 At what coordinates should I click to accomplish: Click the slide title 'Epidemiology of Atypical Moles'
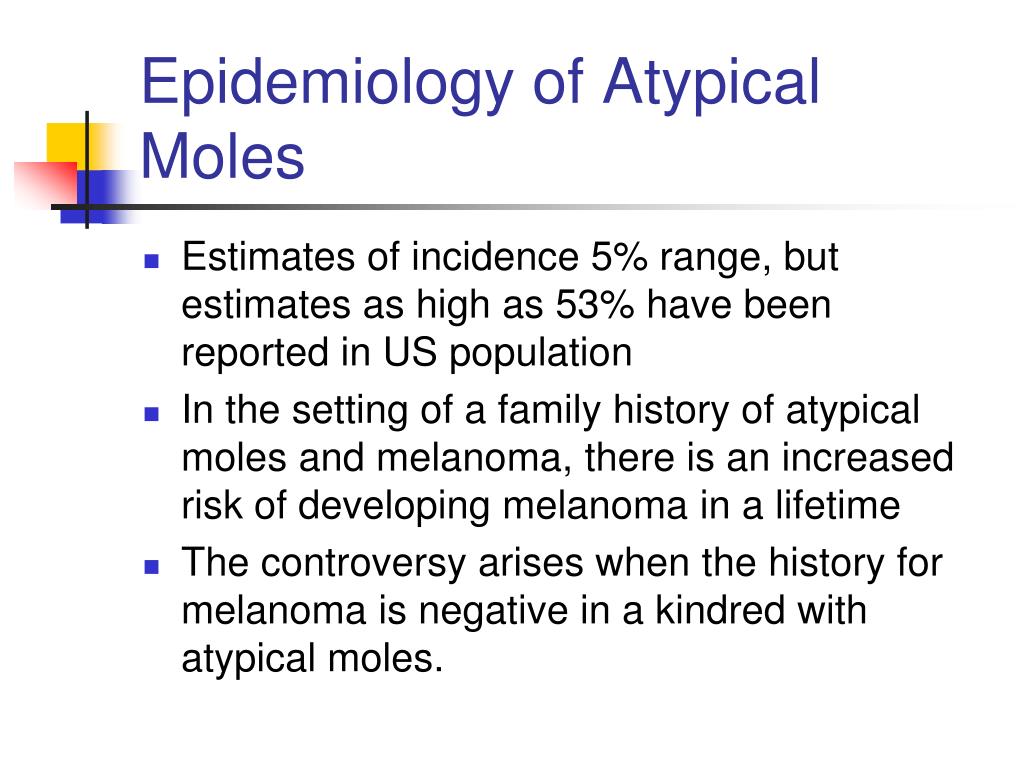click(480, 118)
